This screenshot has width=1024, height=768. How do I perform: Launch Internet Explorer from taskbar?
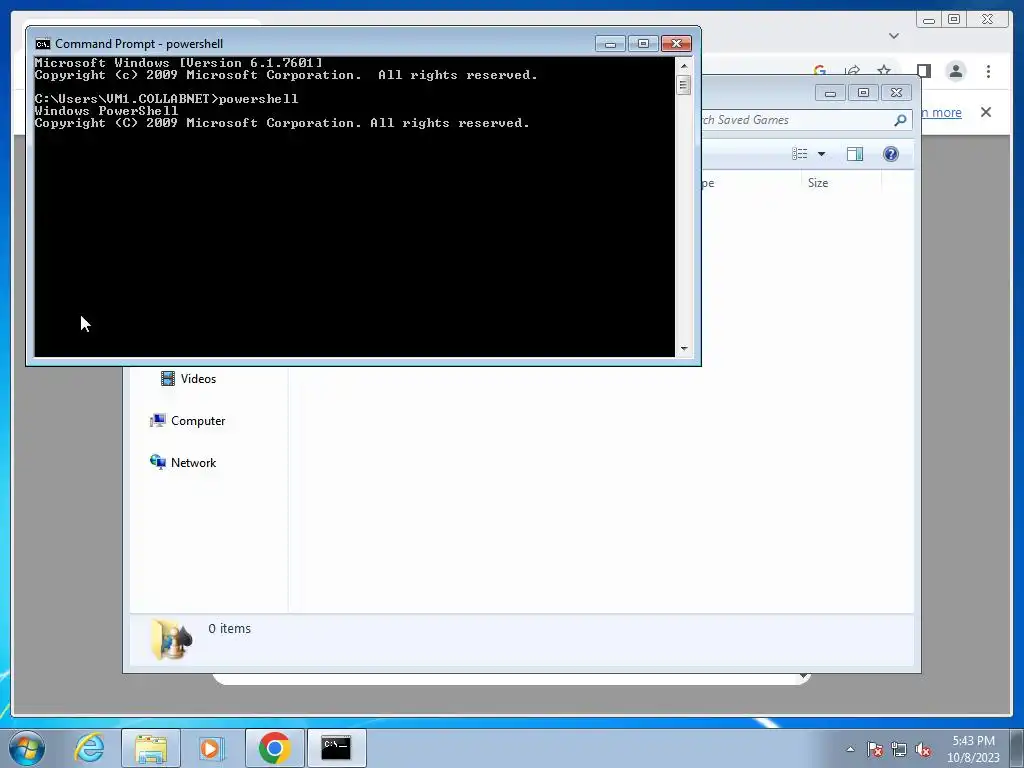pos(89,748)
